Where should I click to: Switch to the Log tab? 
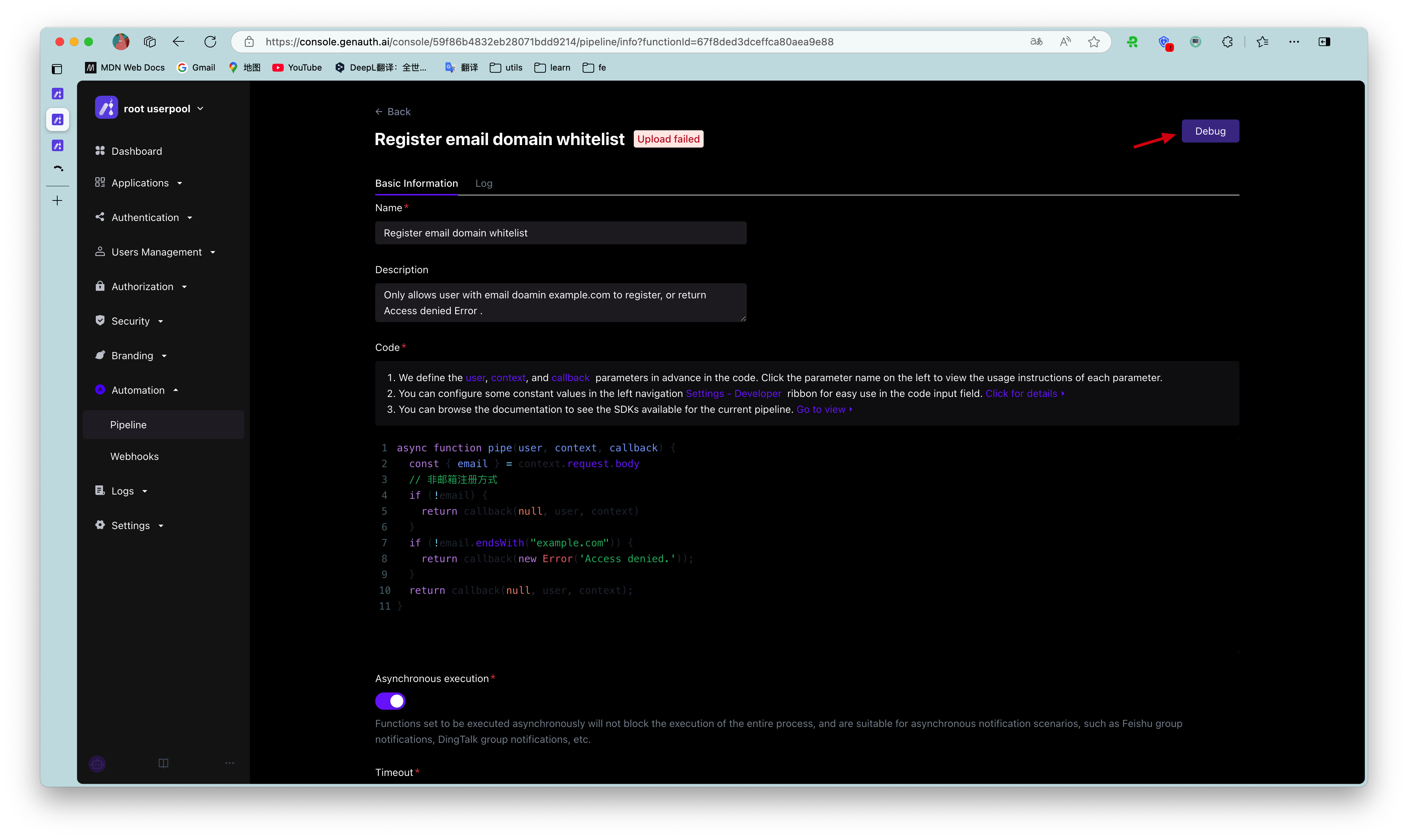(x=484, y=184)
